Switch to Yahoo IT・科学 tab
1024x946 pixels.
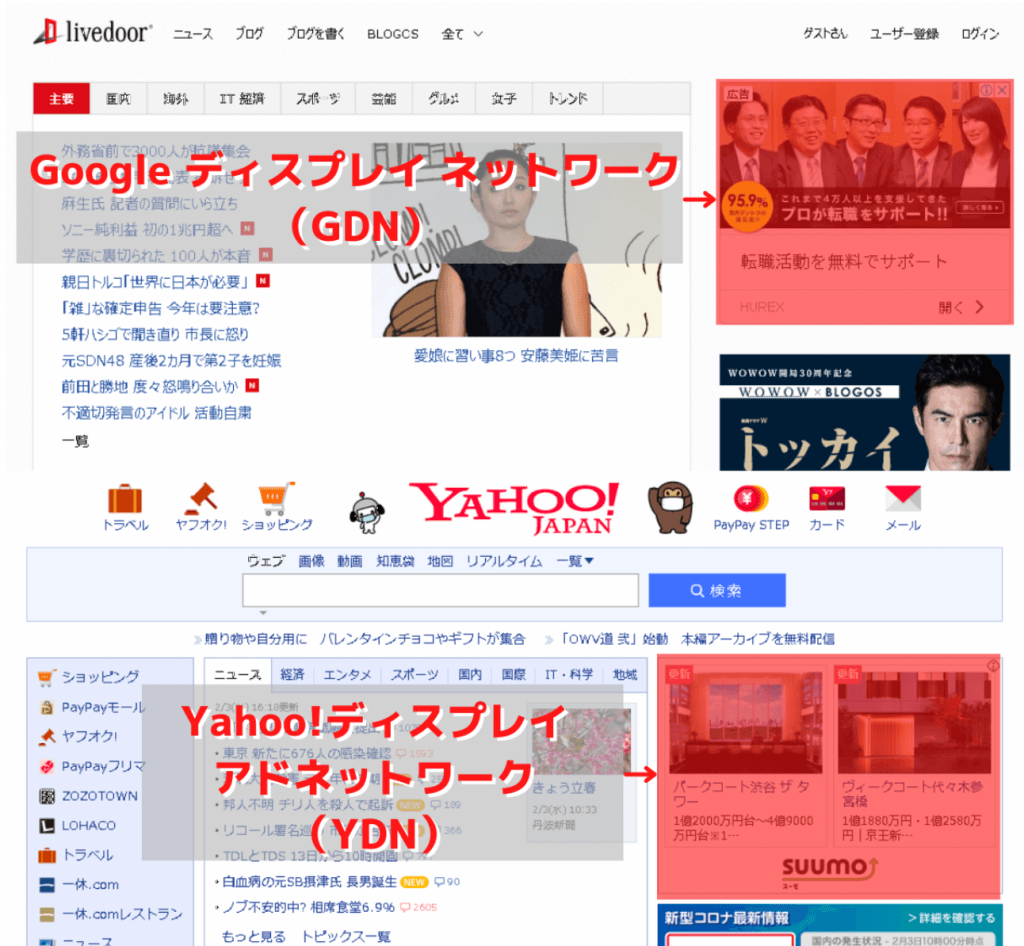tap(569, 674)
